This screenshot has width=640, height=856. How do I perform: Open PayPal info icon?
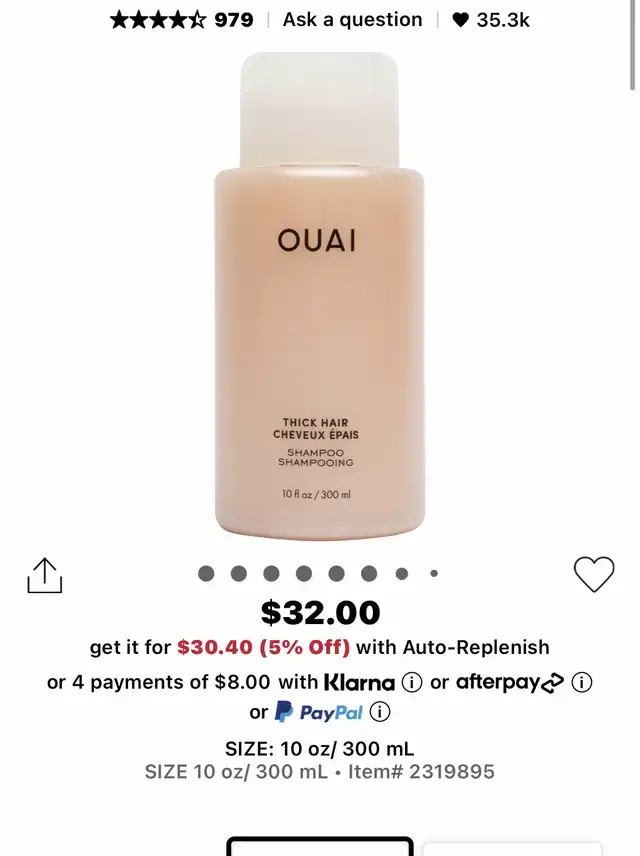380,712
